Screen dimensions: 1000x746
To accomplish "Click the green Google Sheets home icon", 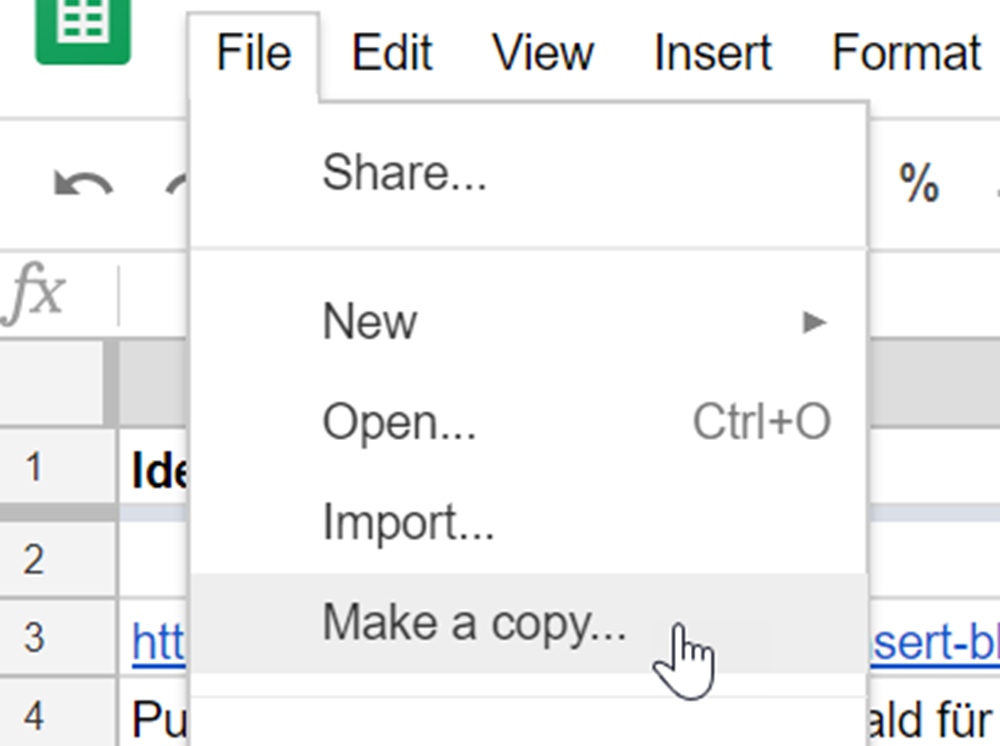I will click(x=83, y=31).
